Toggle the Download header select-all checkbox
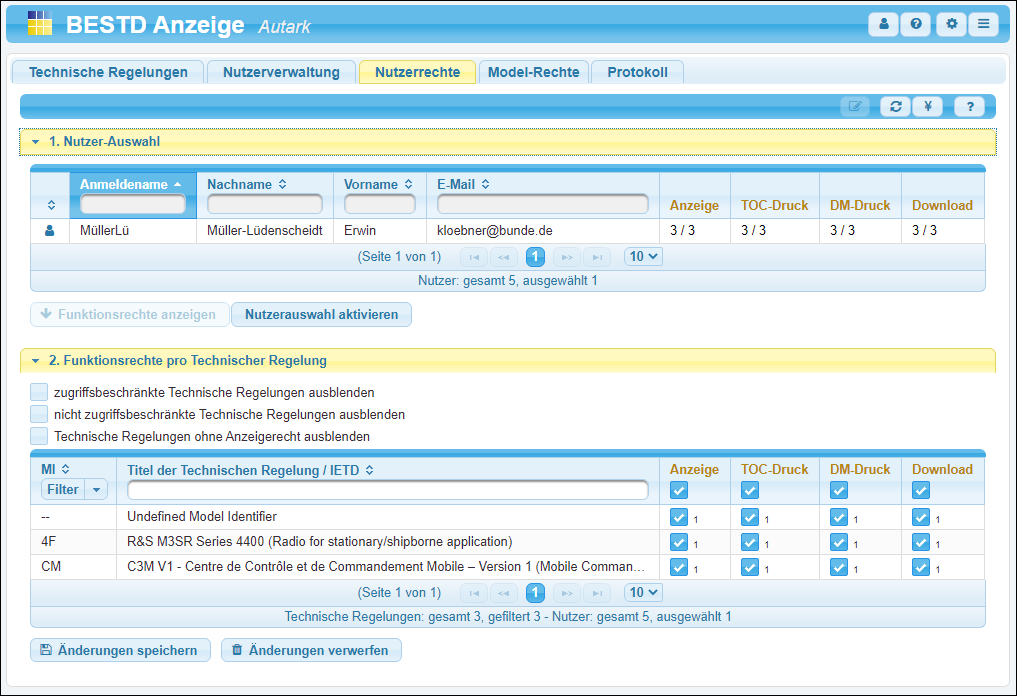1017x696 pixels. point(920,490)
